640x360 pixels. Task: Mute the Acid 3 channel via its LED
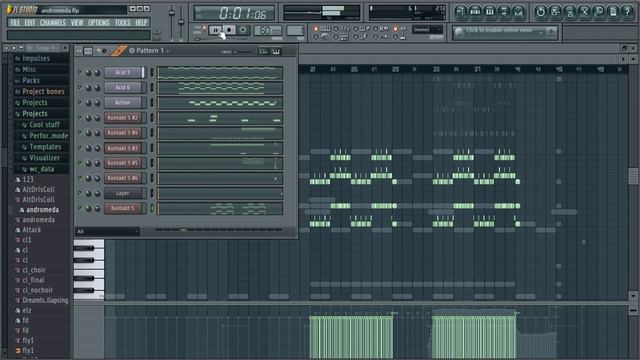[x=80, y=73]
